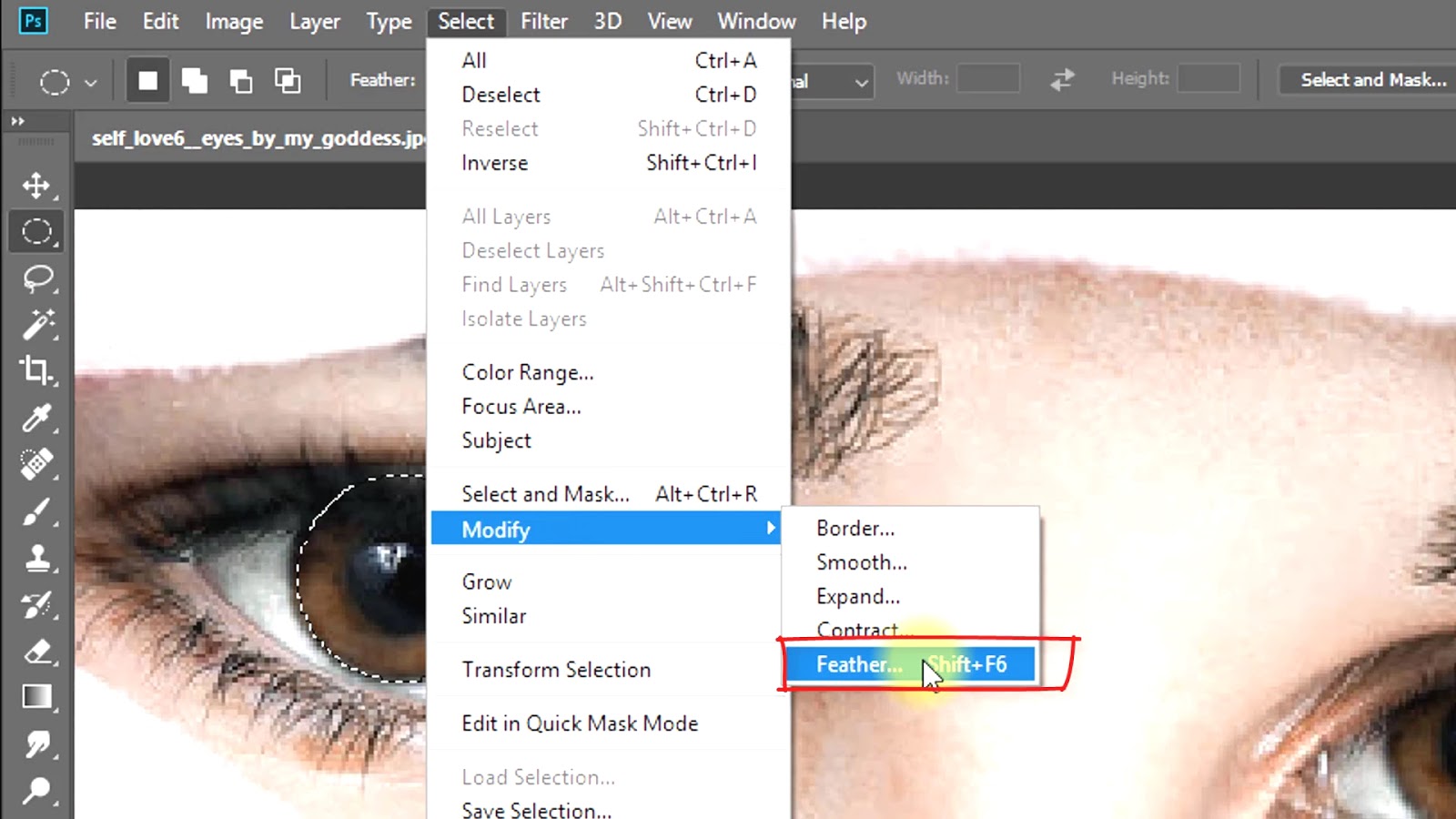Screen dimensions: 1456x819
Task: Choose Subject from the Select menu
Action: [x=608, y=440]
